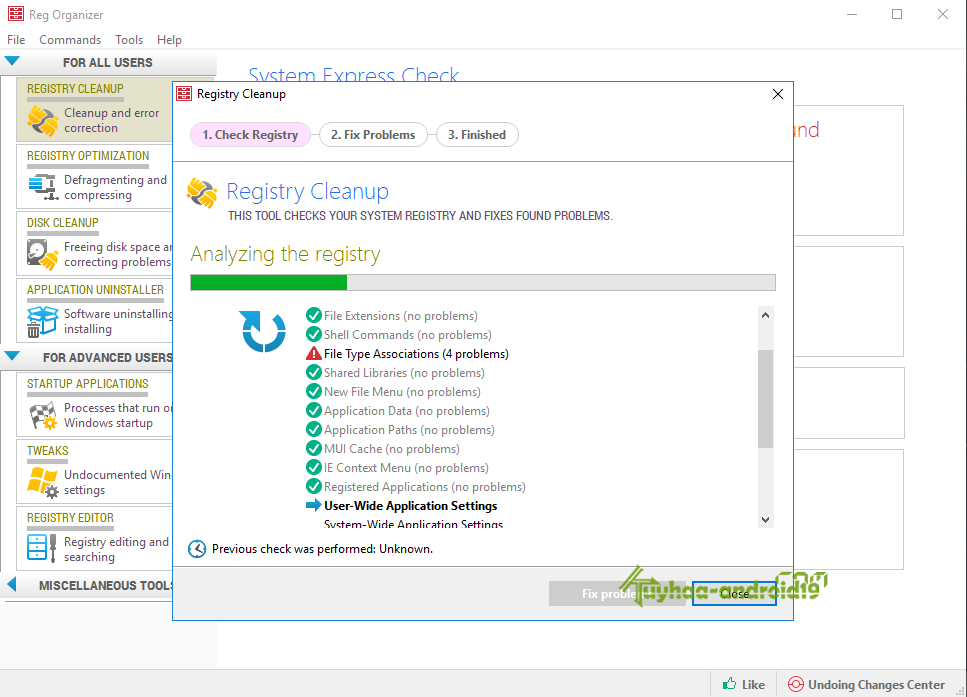
Task: Click the clock icon beside Previous check message
Action: click(197, 548)
